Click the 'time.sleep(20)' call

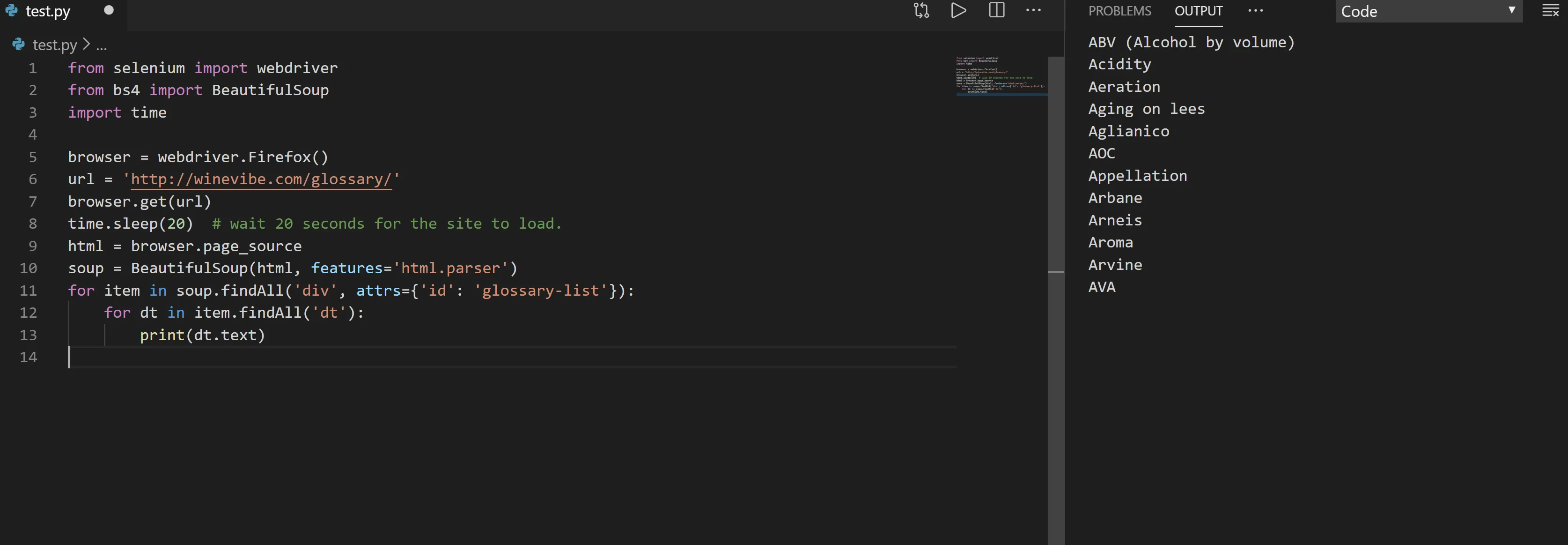point(130,224)
